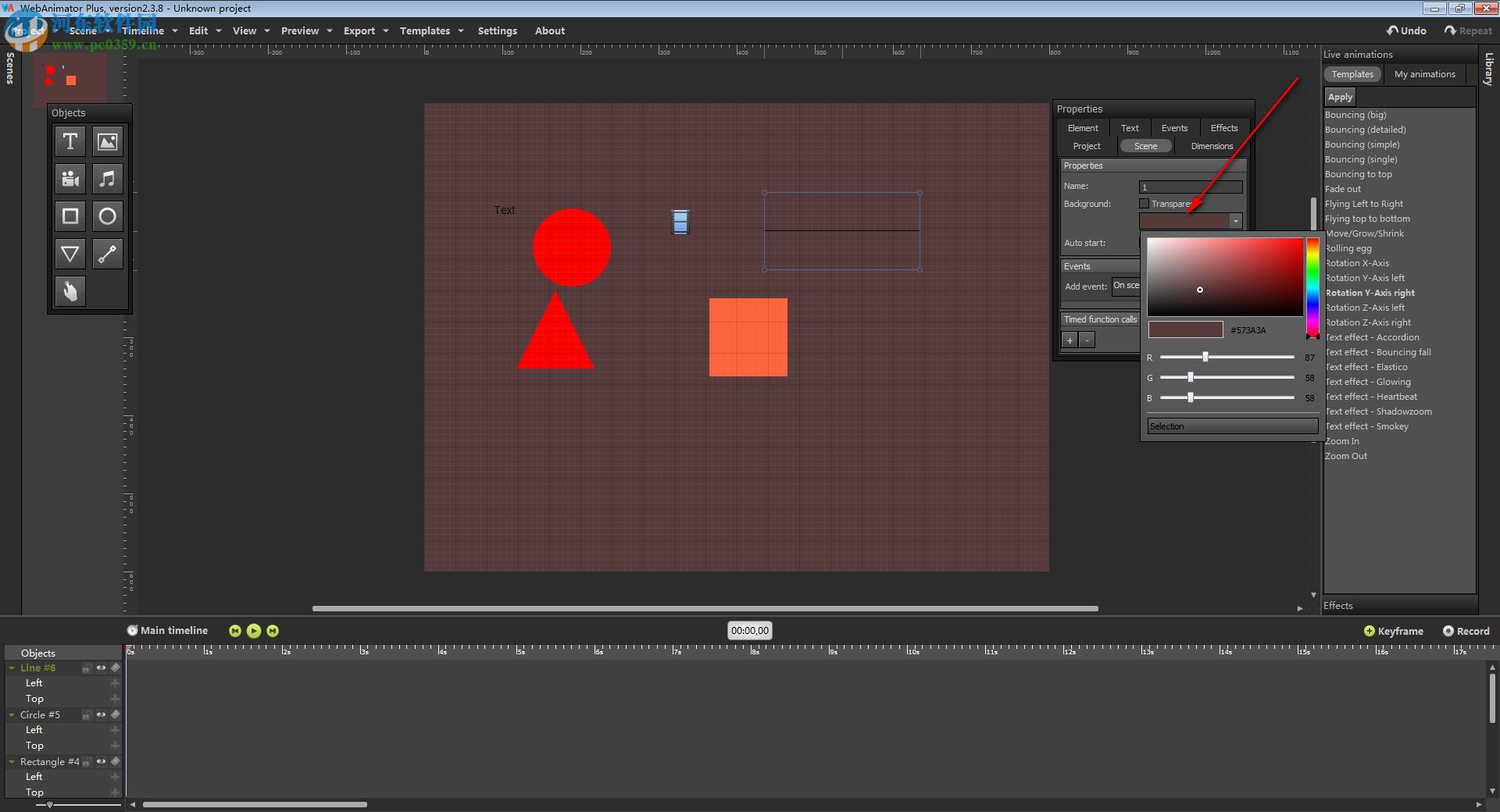Open the Background color dropdown
The height and width of the screenshot is (812, 1500).
point(1236,221)
